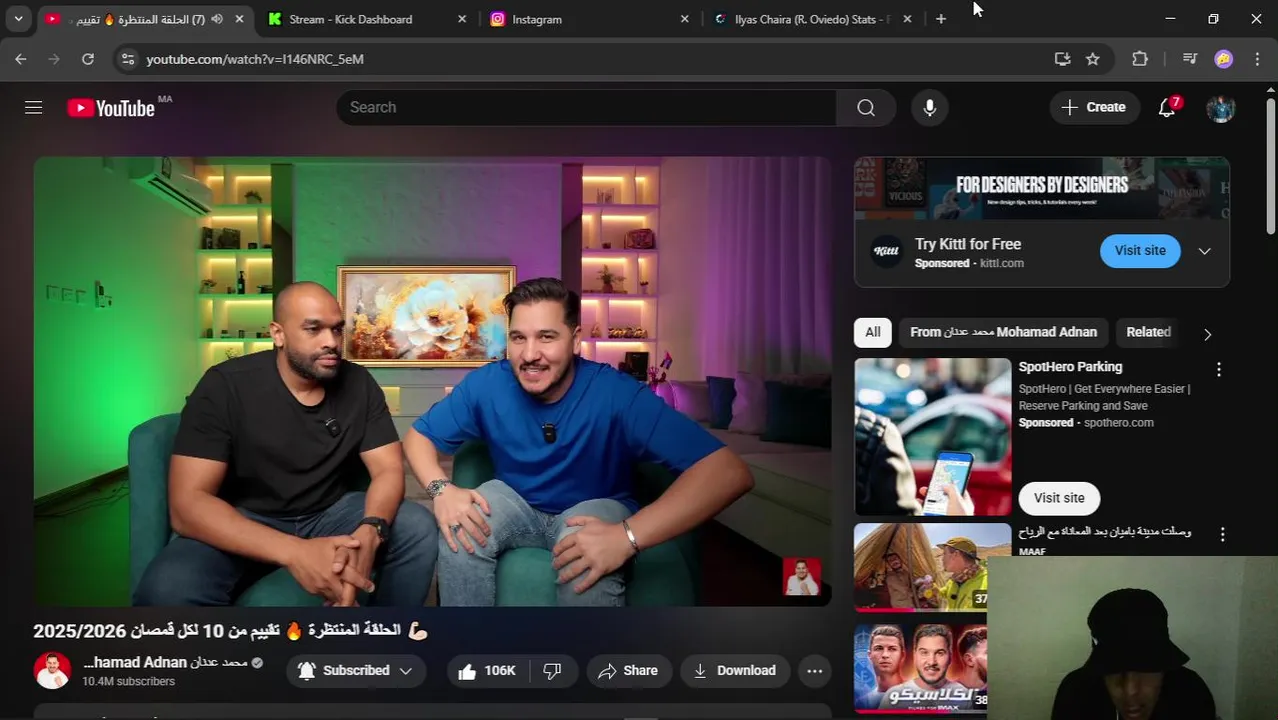The image size is (1278, 720).
Task: Download the video
Action: click(734, 671)
